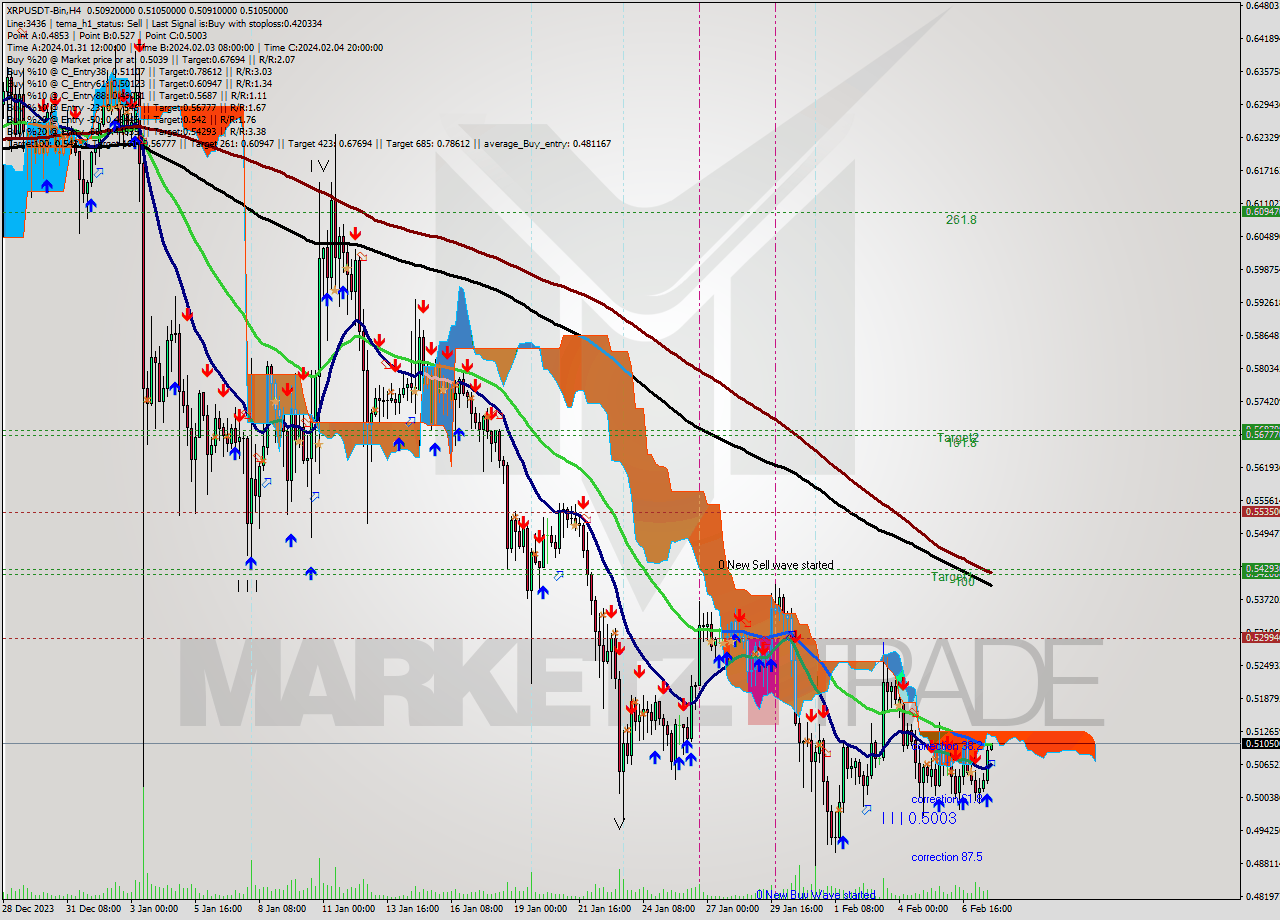Click the 261.8 Fibonacci level label
1280x920 pixels.
[961, 219]
